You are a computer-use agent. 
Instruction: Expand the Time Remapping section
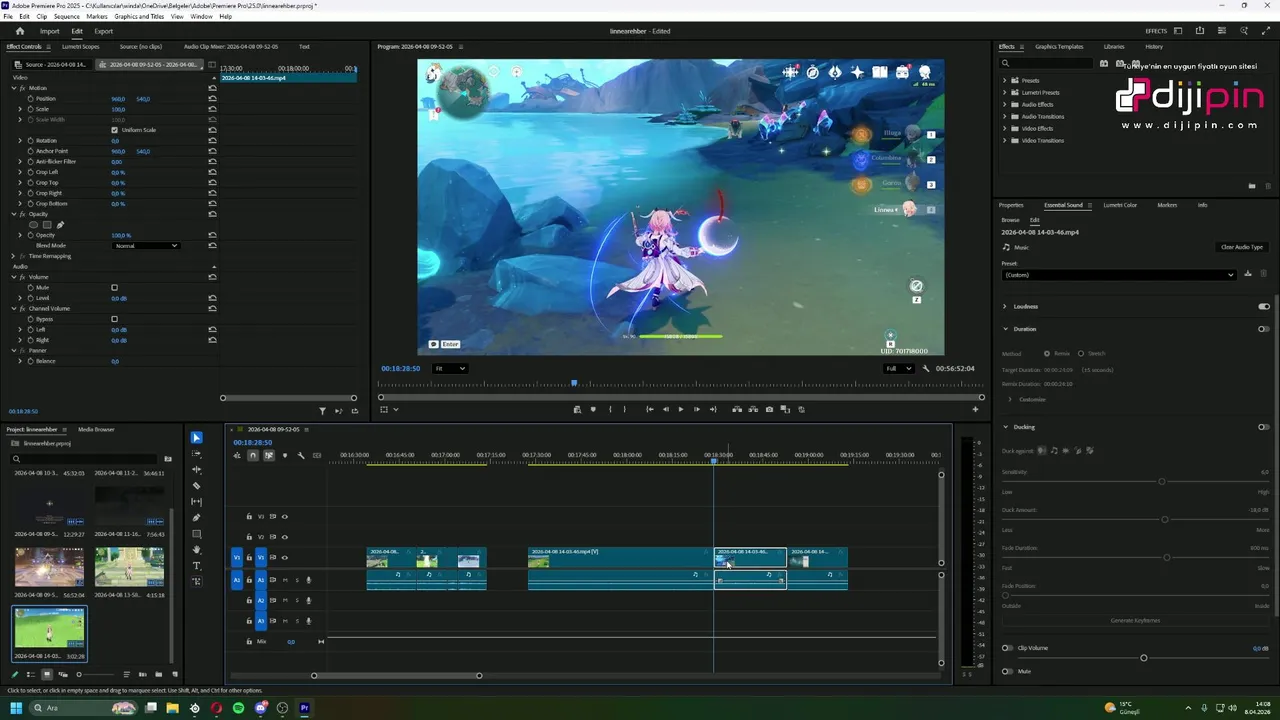(x=14, y=256)
